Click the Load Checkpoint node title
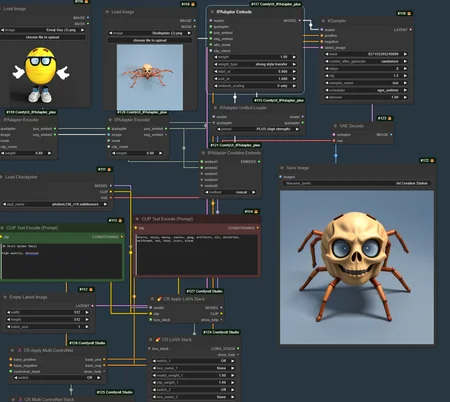The image size is (450, 402). 21,177
